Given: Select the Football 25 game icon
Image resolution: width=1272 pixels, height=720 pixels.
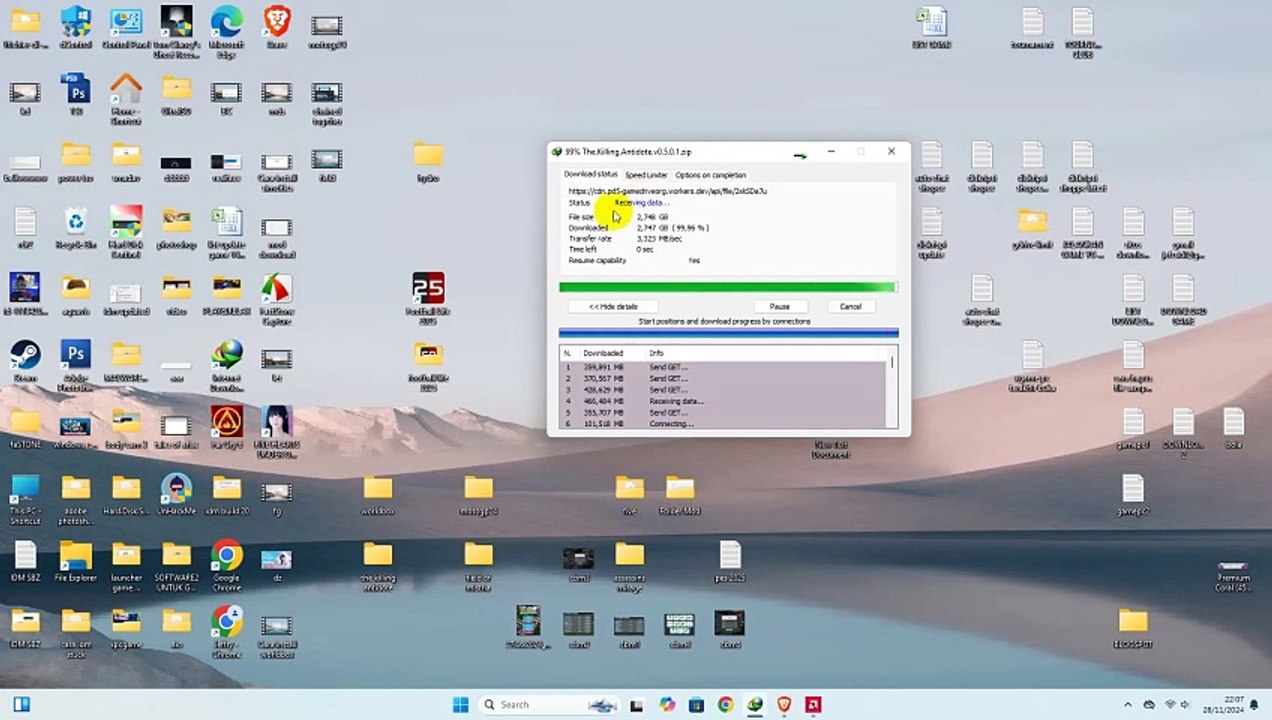Looking at the screenshot, I should point(428,298).
